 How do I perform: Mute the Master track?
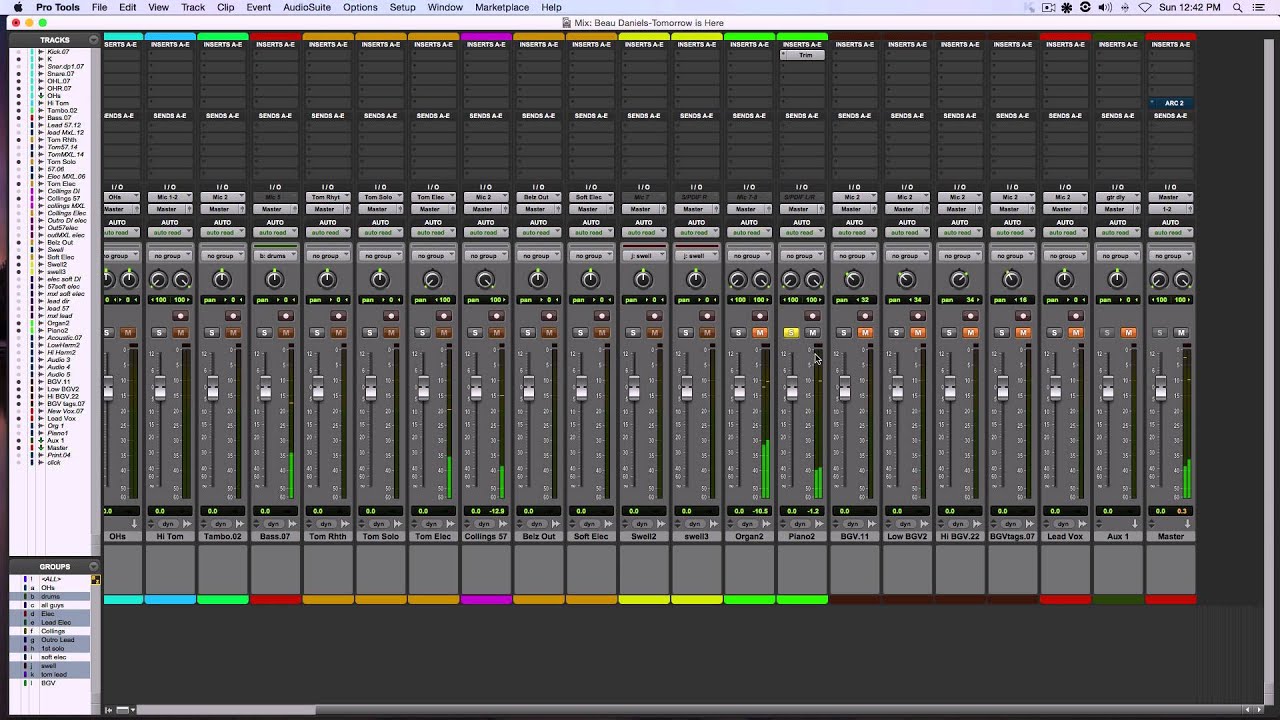point(1181,333)
